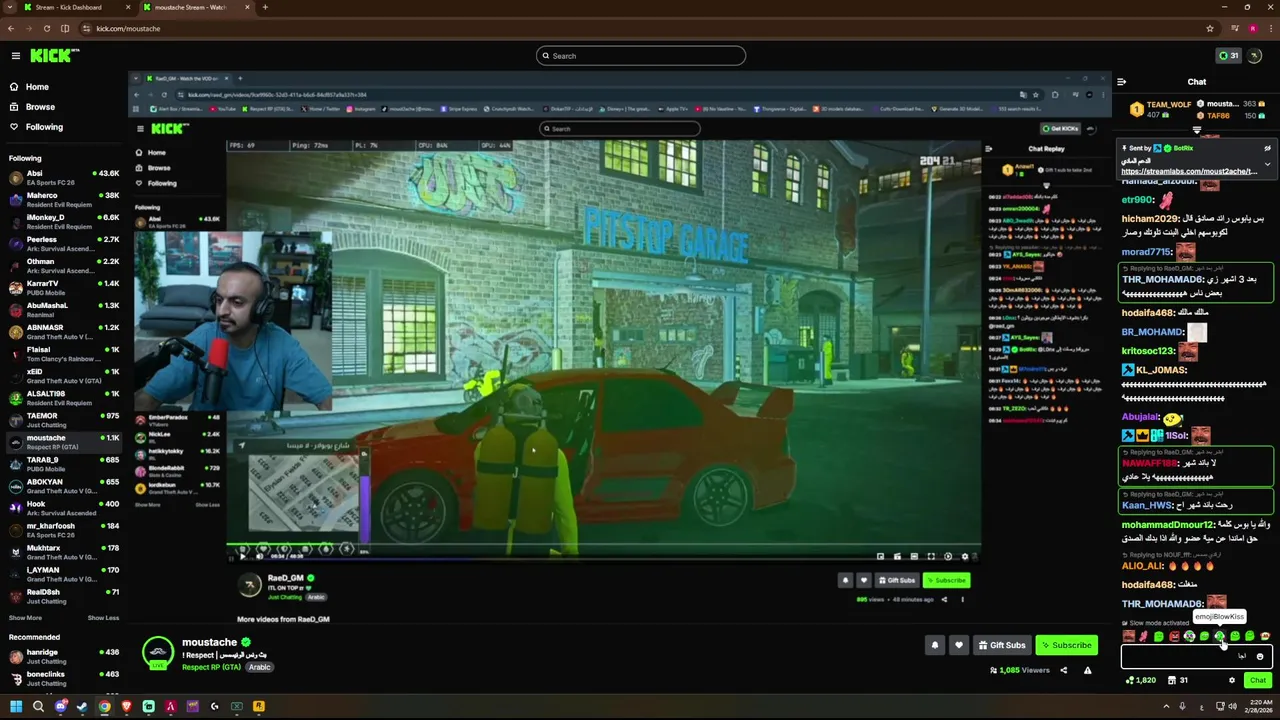Open user profile avatar in header
This screenshot has width=1280, height=720.
[x=1256, y=56]
